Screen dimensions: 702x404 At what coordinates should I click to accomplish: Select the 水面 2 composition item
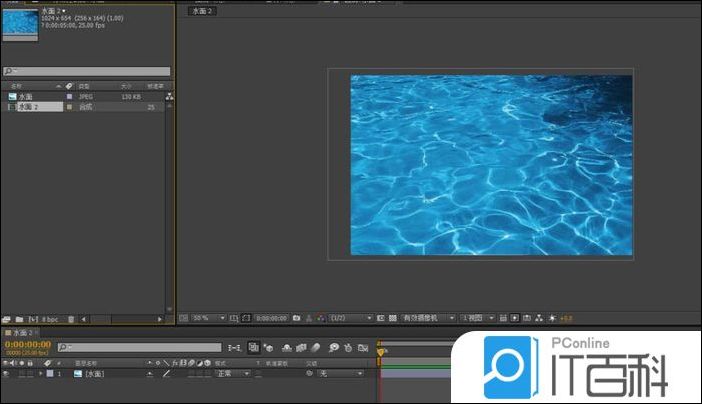pyautogui.click(x=28, y=106)
